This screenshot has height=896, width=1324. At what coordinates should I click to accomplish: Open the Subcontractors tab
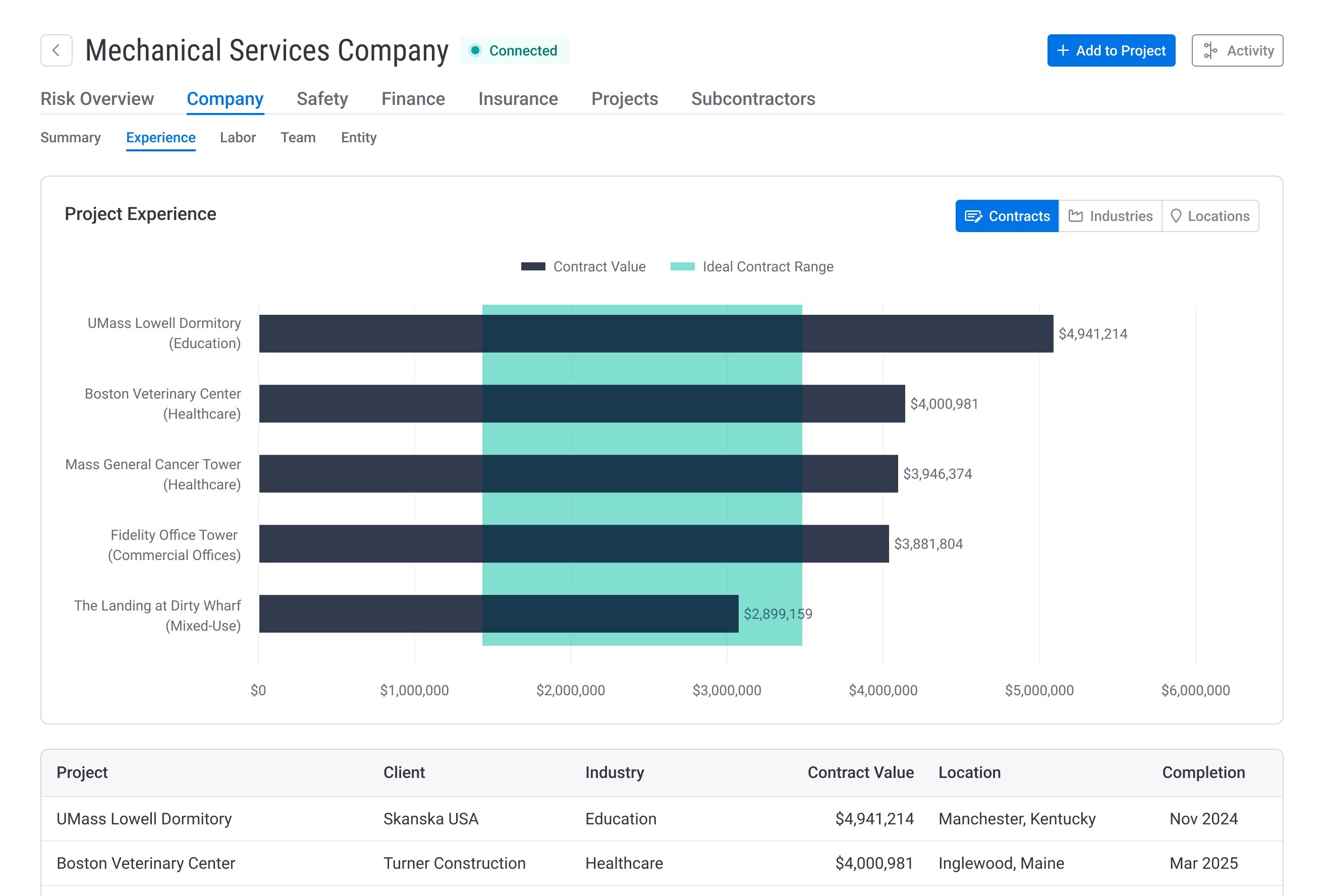pyautogui.click(x=753, y=98)
